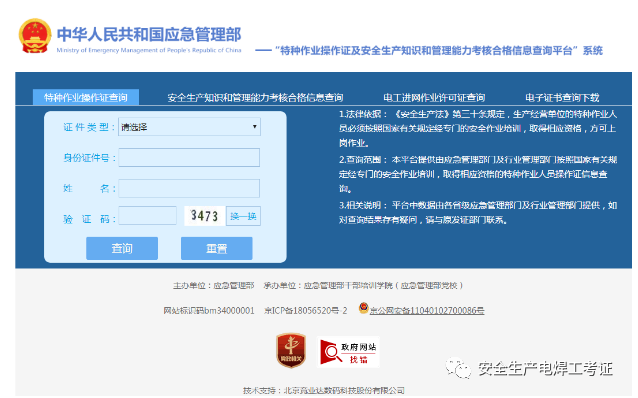
Task: Open the 证件类型 dropdown
Action: tap(189, 127)
